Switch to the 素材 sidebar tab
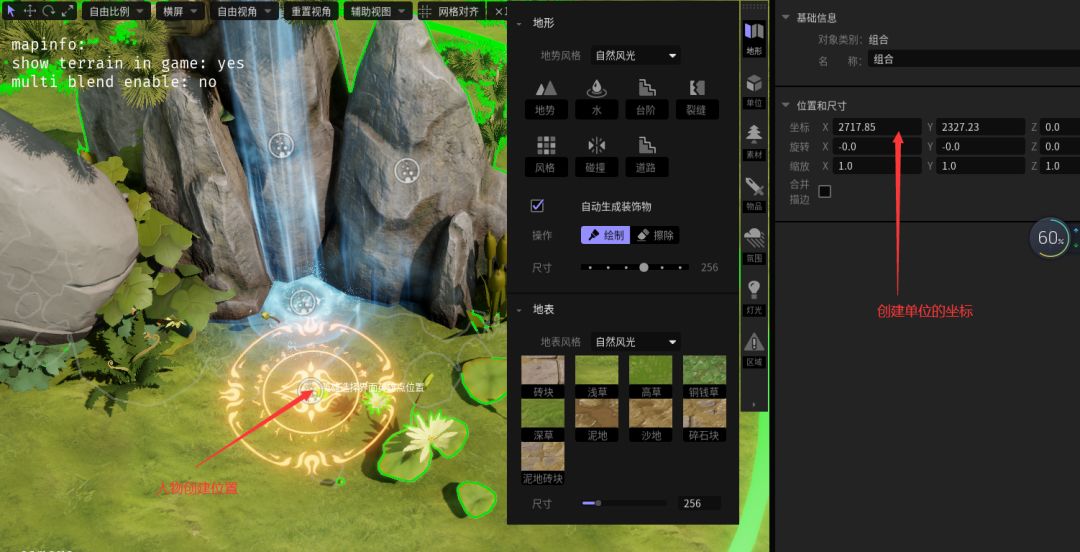 [754, 142]
